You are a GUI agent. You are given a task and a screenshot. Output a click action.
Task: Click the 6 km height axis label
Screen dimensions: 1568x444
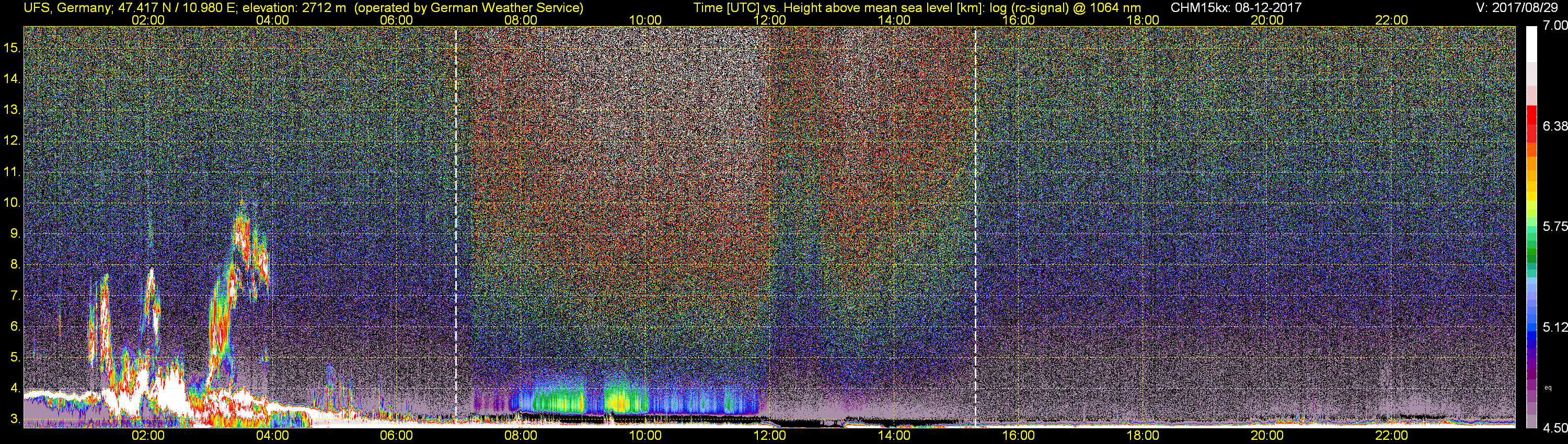click(15, 326)
